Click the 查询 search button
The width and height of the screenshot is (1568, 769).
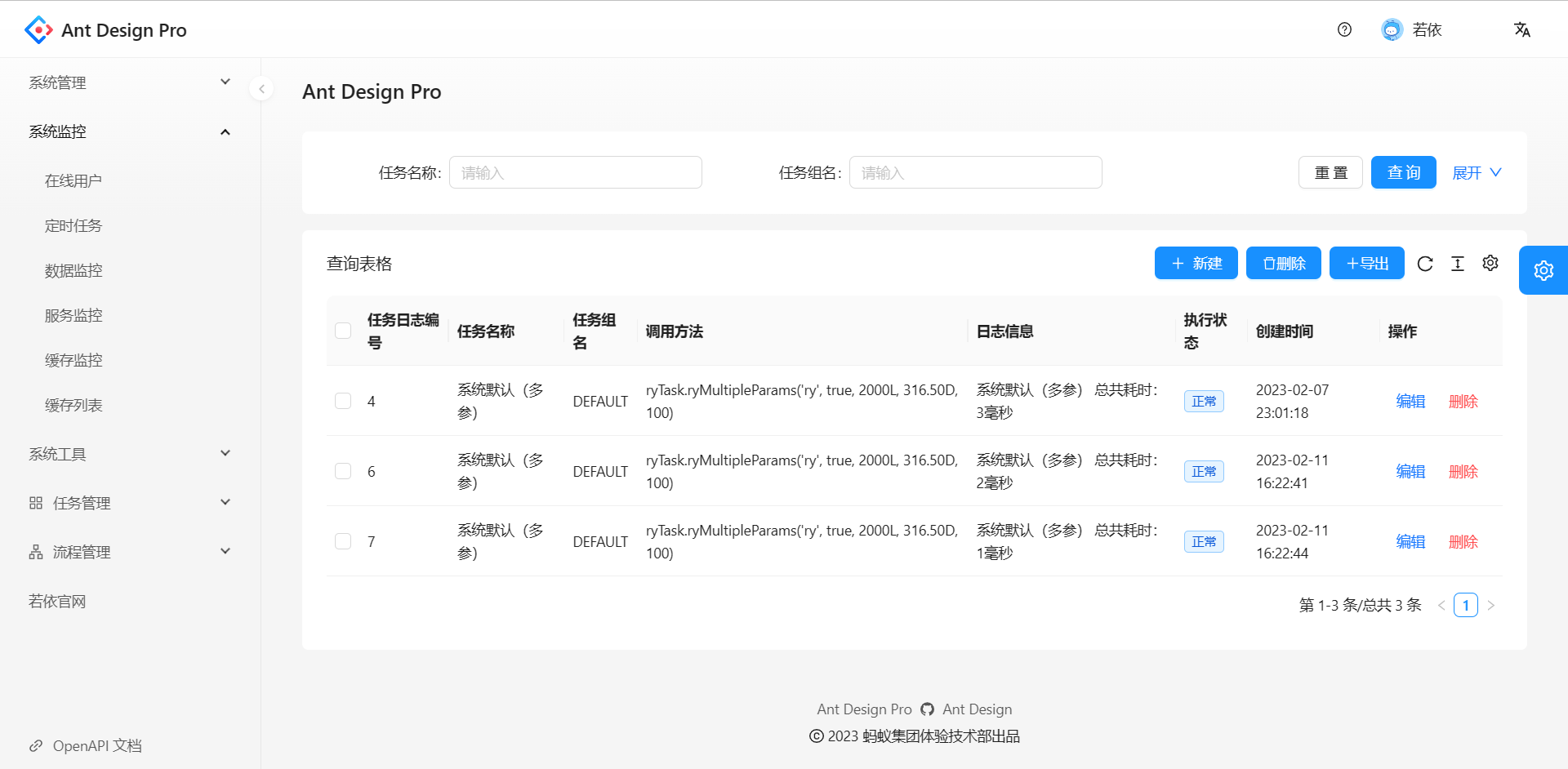1404,172
